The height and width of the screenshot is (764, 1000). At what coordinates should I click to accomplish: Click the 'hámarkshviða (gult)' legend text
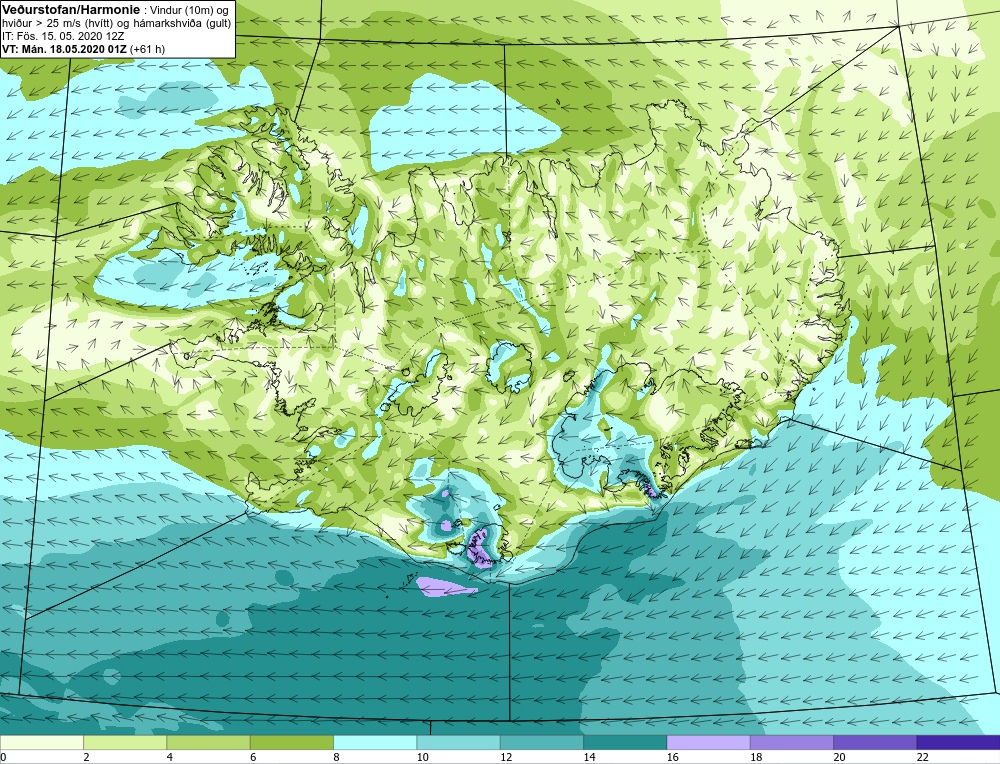[182, 23]
